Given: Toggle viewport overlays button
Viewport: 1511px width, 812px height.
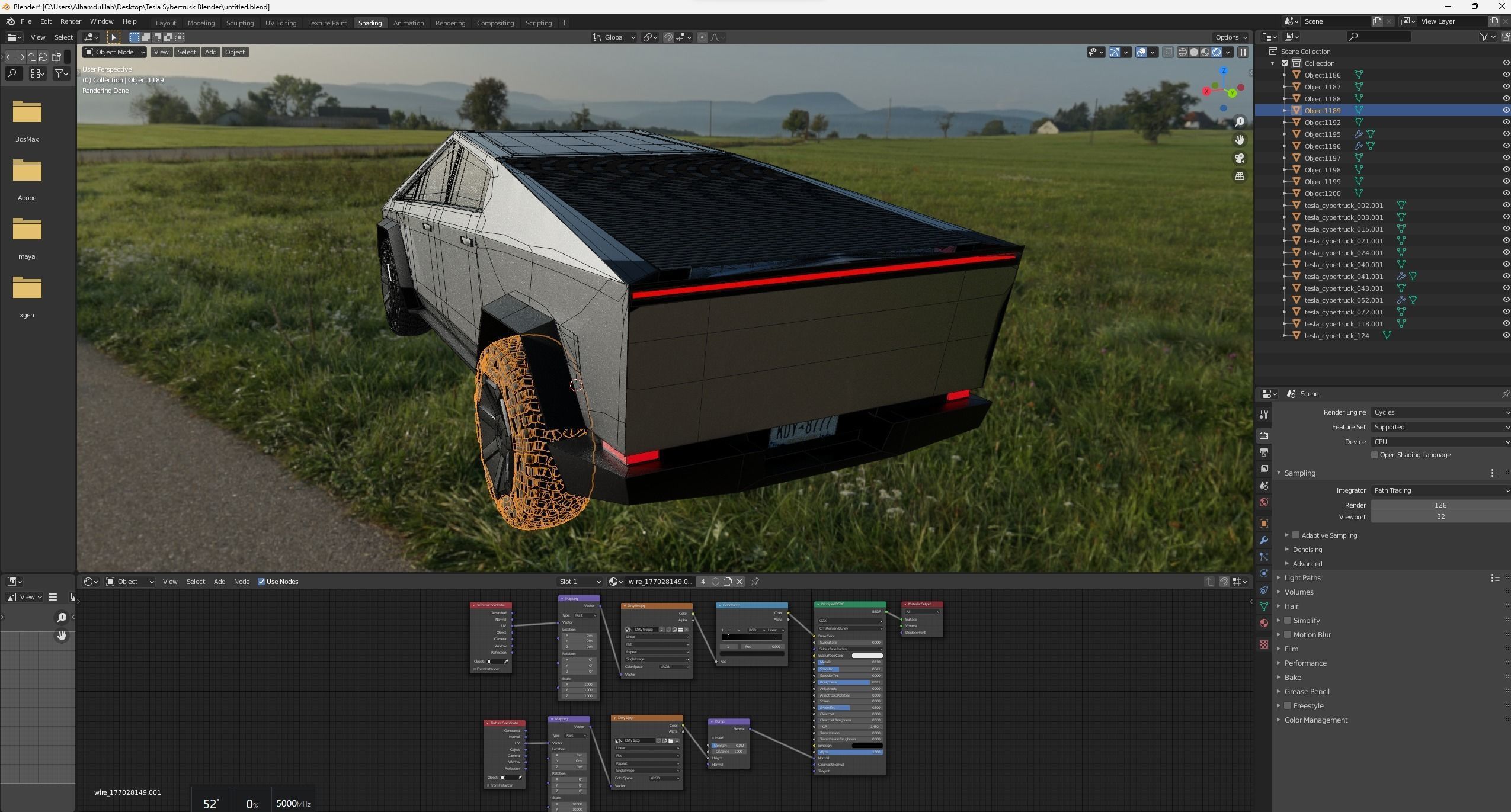Looking at the screenshot, I should tap(1141, 52).
